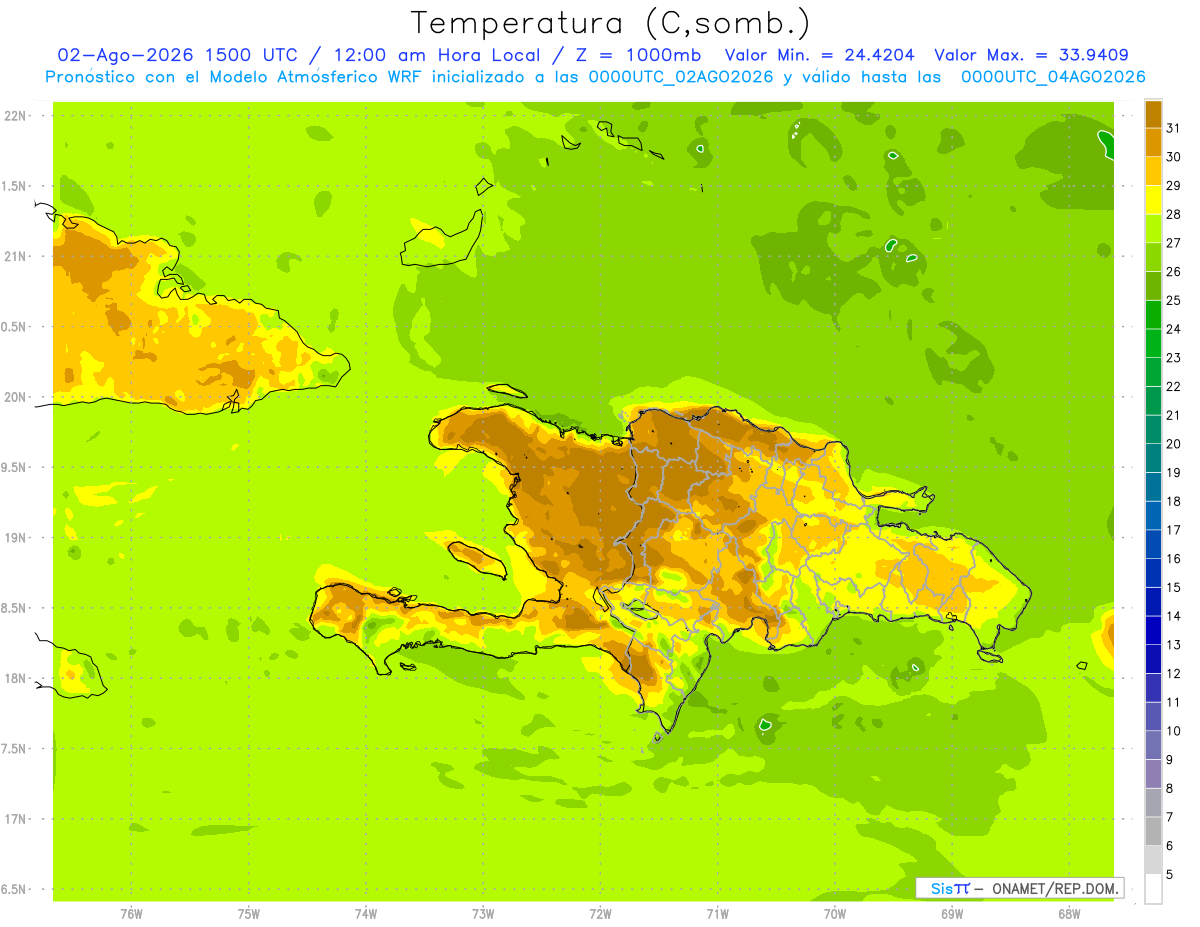Screen dimensions: 1200x927
Task: Click the "69W" longitude label
Action: coord(952,914)
